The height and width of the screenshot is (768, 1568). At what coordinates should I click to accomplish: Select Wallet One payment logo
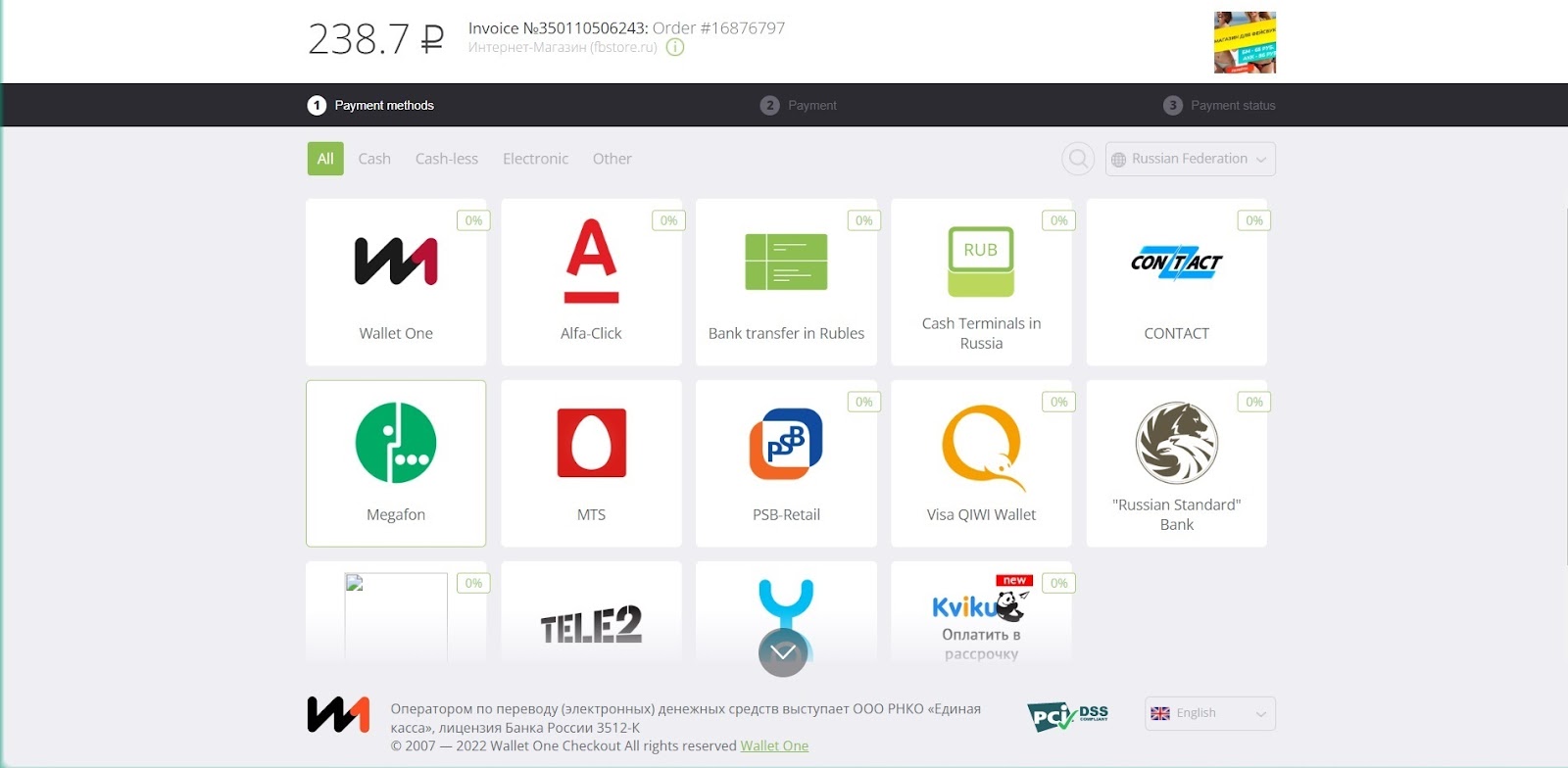pos(396,262)
